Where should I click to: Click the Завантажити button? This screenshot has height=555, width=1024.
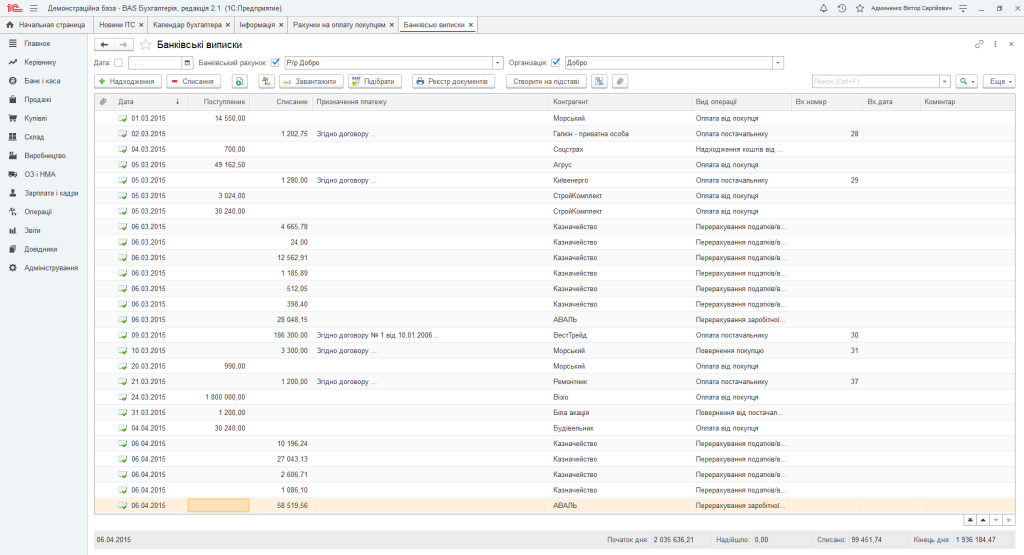click(311, 82)
